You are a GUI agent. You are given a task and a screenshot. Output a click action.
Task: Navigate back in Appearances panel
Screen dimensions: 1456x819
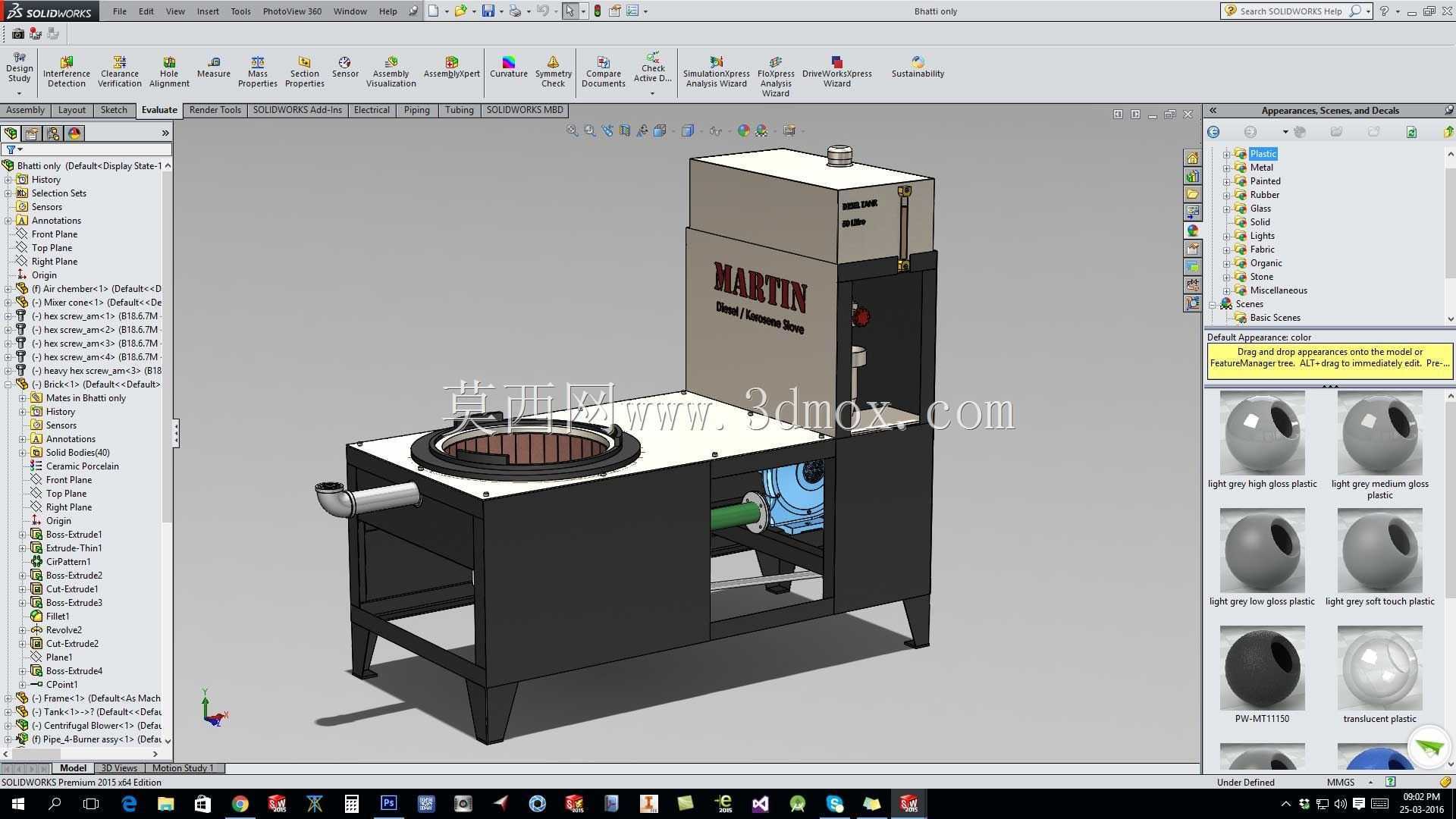pyautogui.click(x=1213, y=132)
